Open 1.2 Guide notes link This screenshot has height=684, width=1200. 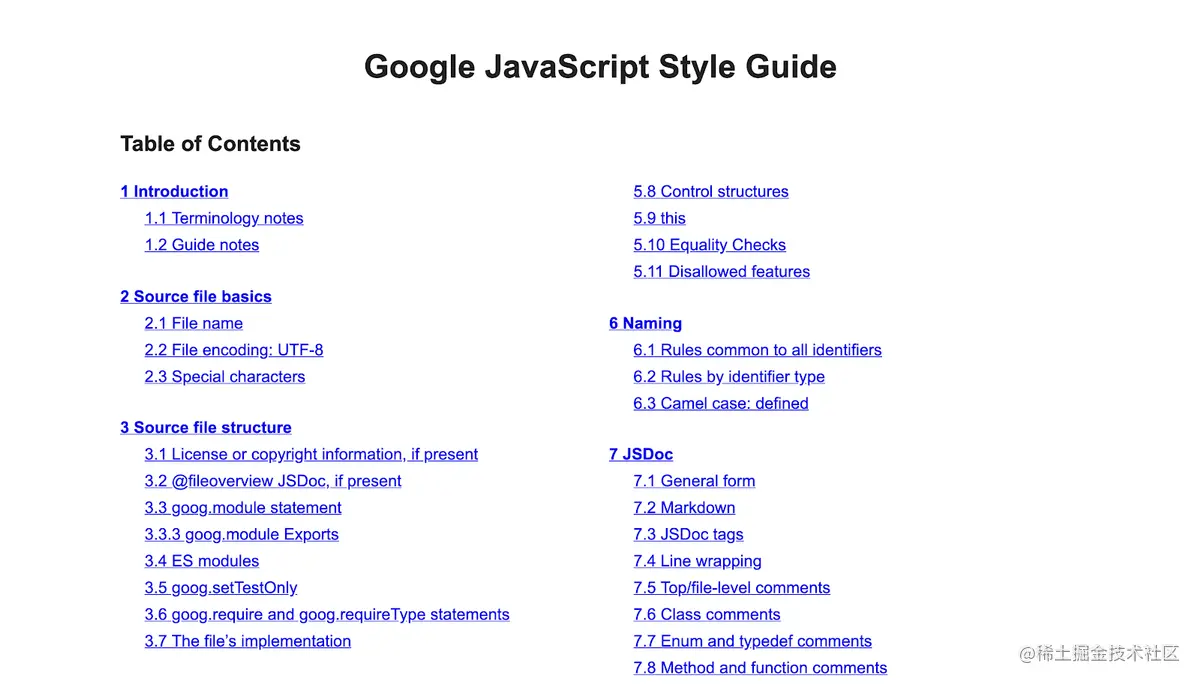(x=202, y=245)
